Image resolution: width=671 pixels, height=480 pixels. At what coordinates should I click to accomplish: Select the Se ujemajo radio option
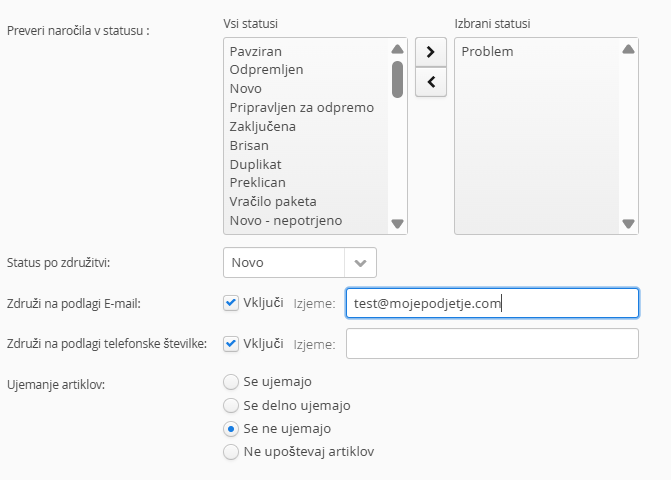point(231,382)
